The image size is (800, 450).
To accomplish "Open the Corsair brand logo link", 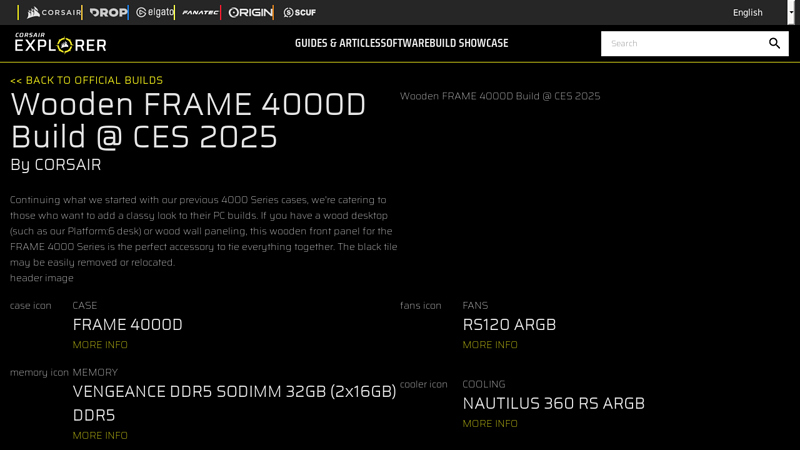I will 54,12.
